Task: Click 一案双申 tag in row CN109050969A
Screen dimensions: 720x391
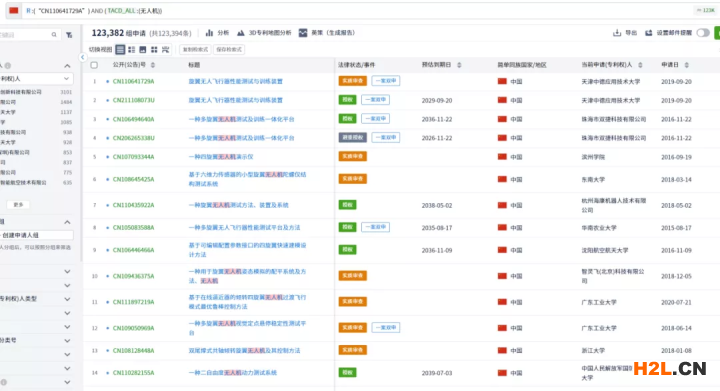Action: coord(386,327)
